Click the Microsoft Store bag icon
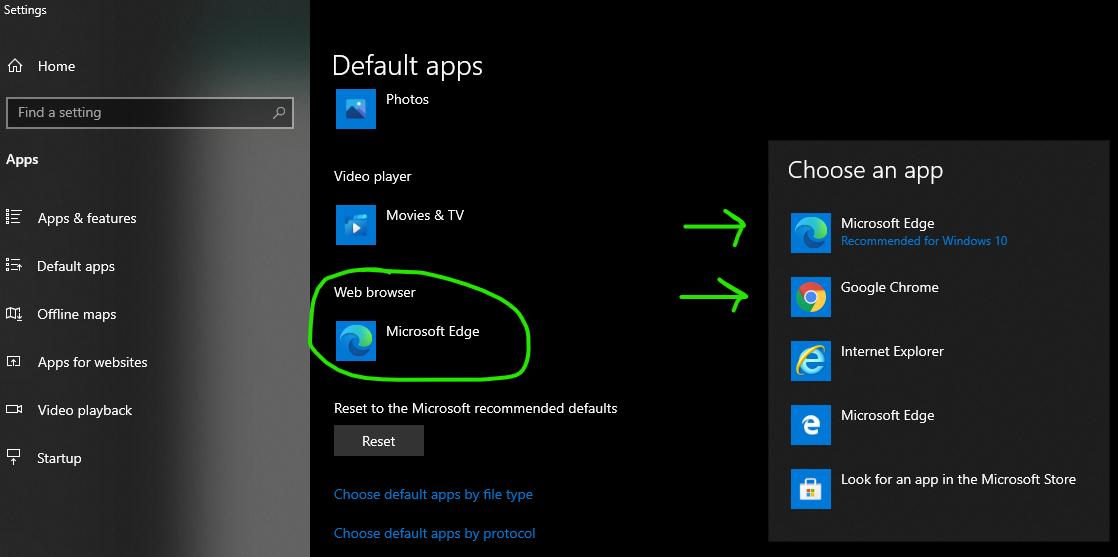Image resolution: width=1118 pixels, height=557 pixels. tap(811, 489)
